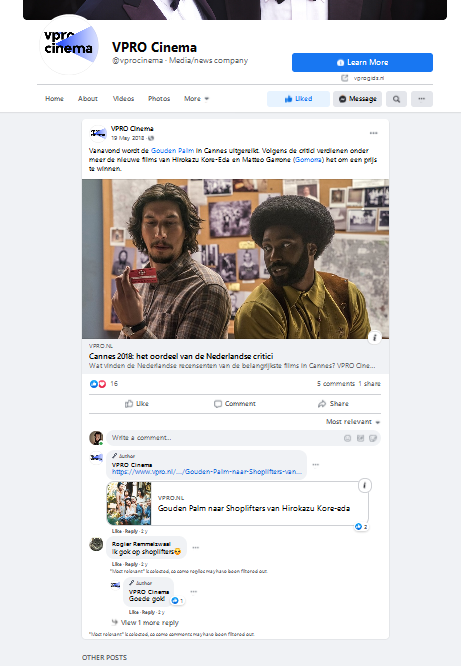Click the 19 May 2018 post date
461x666 pixels.
pyautogui.click(x=127, y=138)
